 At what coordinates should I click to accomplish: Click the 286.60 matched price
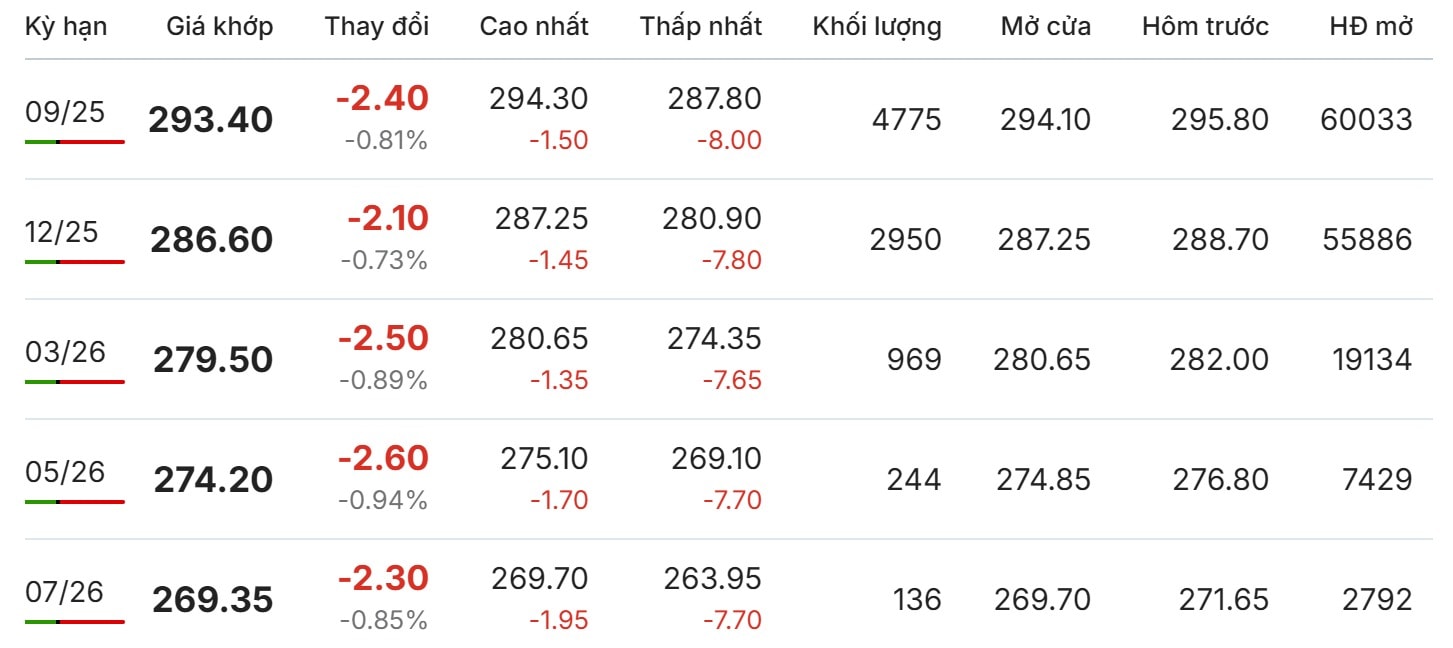(x=211, y=240)
